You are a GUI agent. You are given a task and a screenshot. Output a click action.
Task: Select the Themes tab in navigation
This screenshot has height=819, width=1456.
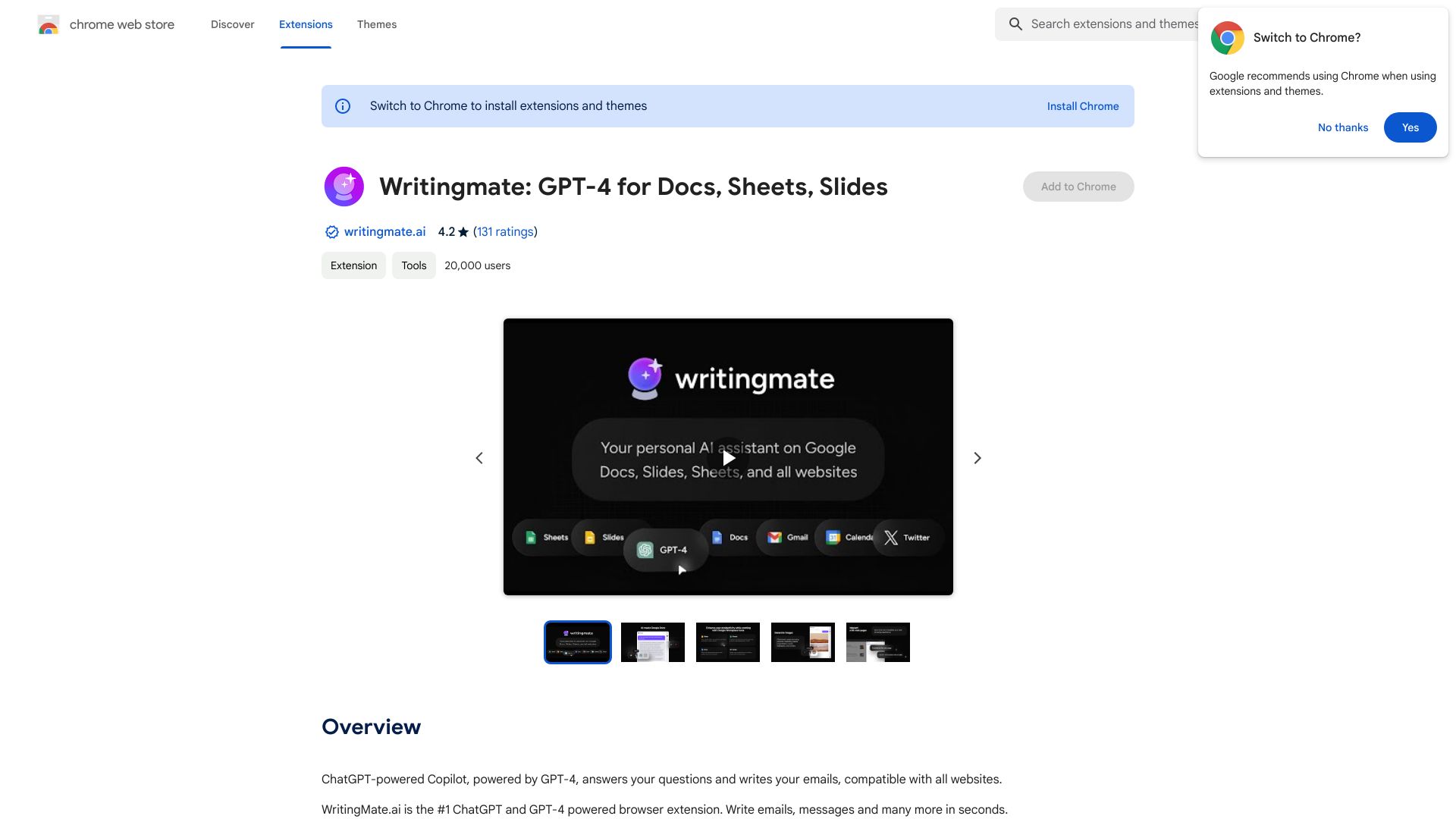[x=376, y=24]
